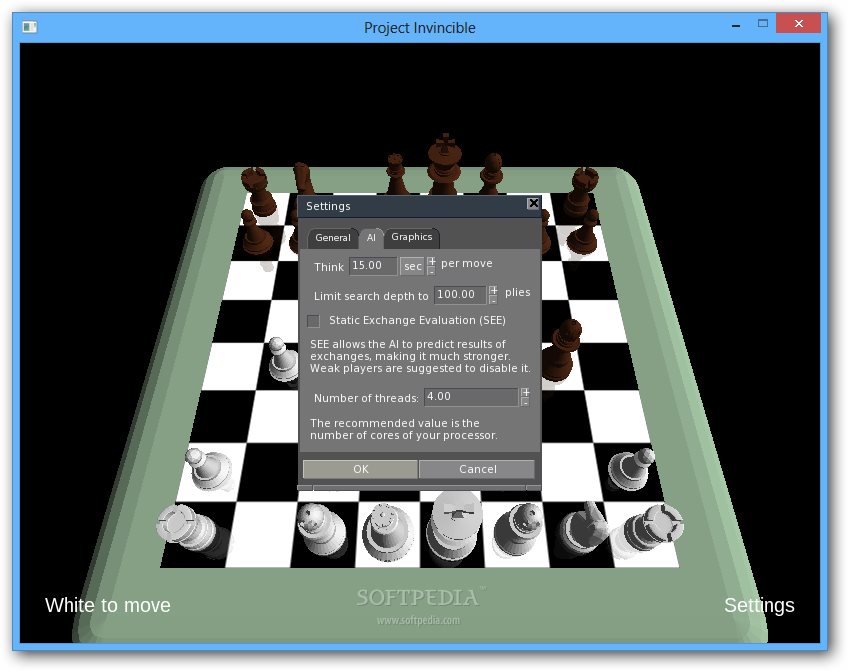
Task: Select the white pawn on right edge
Action: (x=631, y=468)
